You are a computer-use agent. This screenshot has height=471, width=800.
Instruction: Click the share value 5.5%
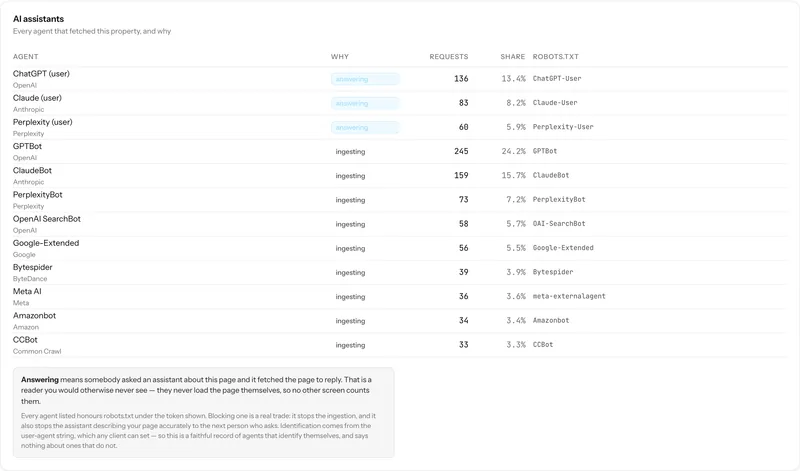(516, 248)
